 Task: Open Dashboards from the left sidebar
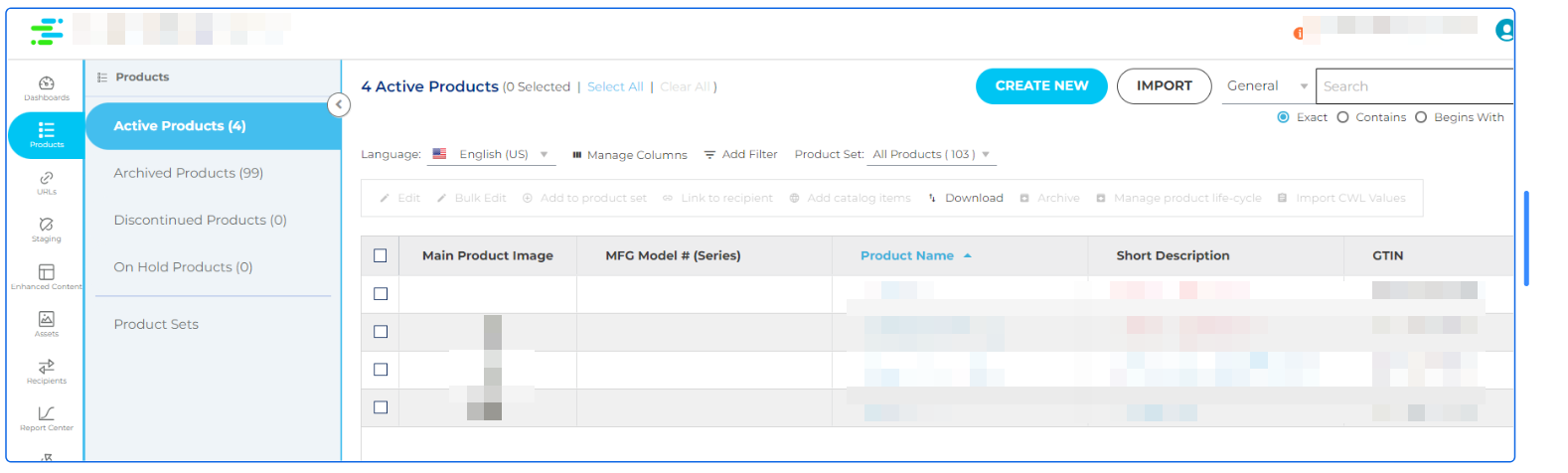pyautogui.click(x=46, y=87)
